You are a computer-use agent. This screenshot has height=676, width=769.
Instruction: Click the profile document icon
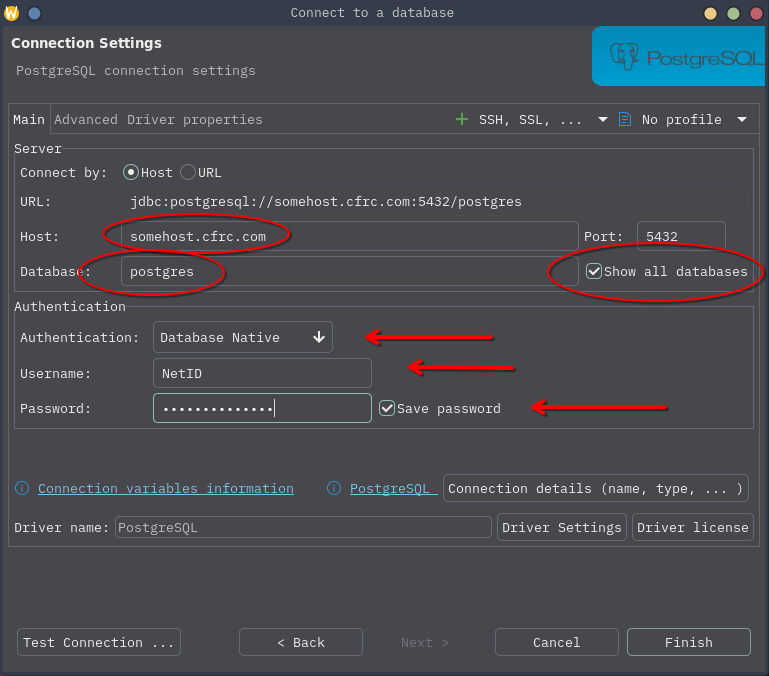tap(624, 119)
